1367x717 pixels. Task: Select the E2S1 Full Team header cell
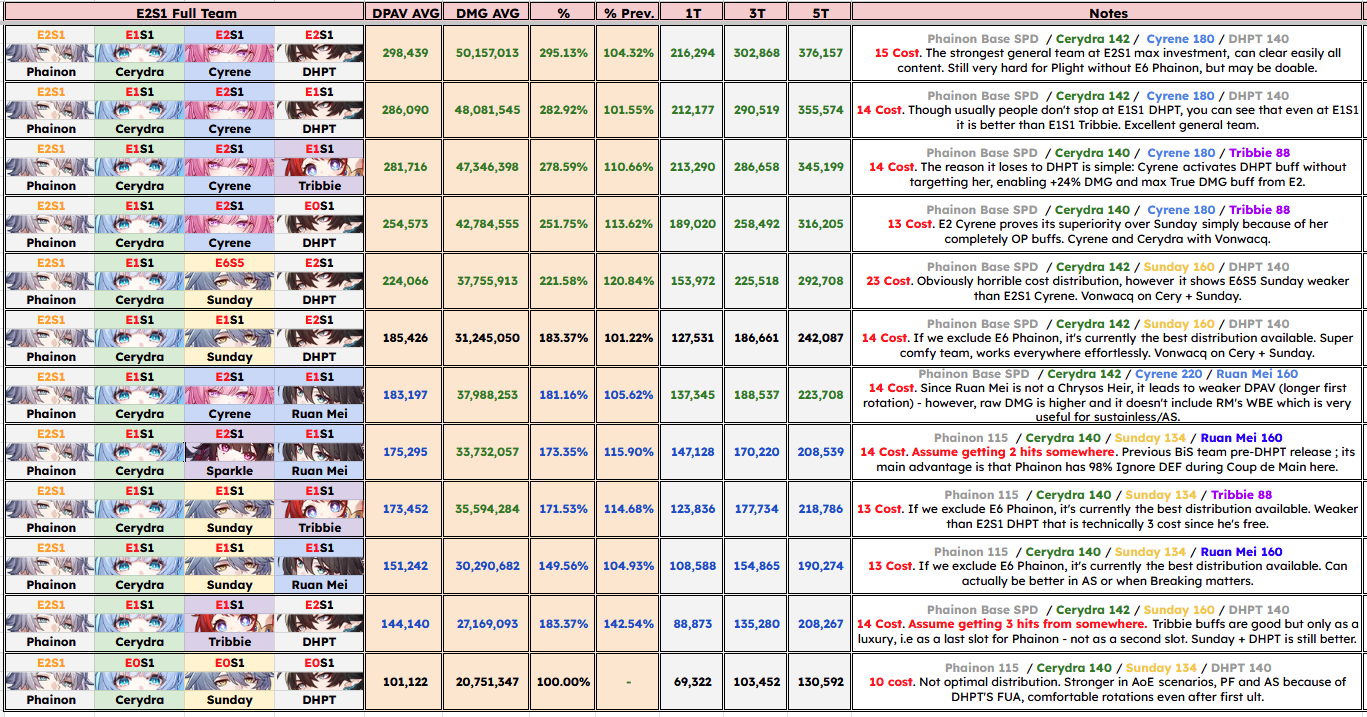coord(184,13)
